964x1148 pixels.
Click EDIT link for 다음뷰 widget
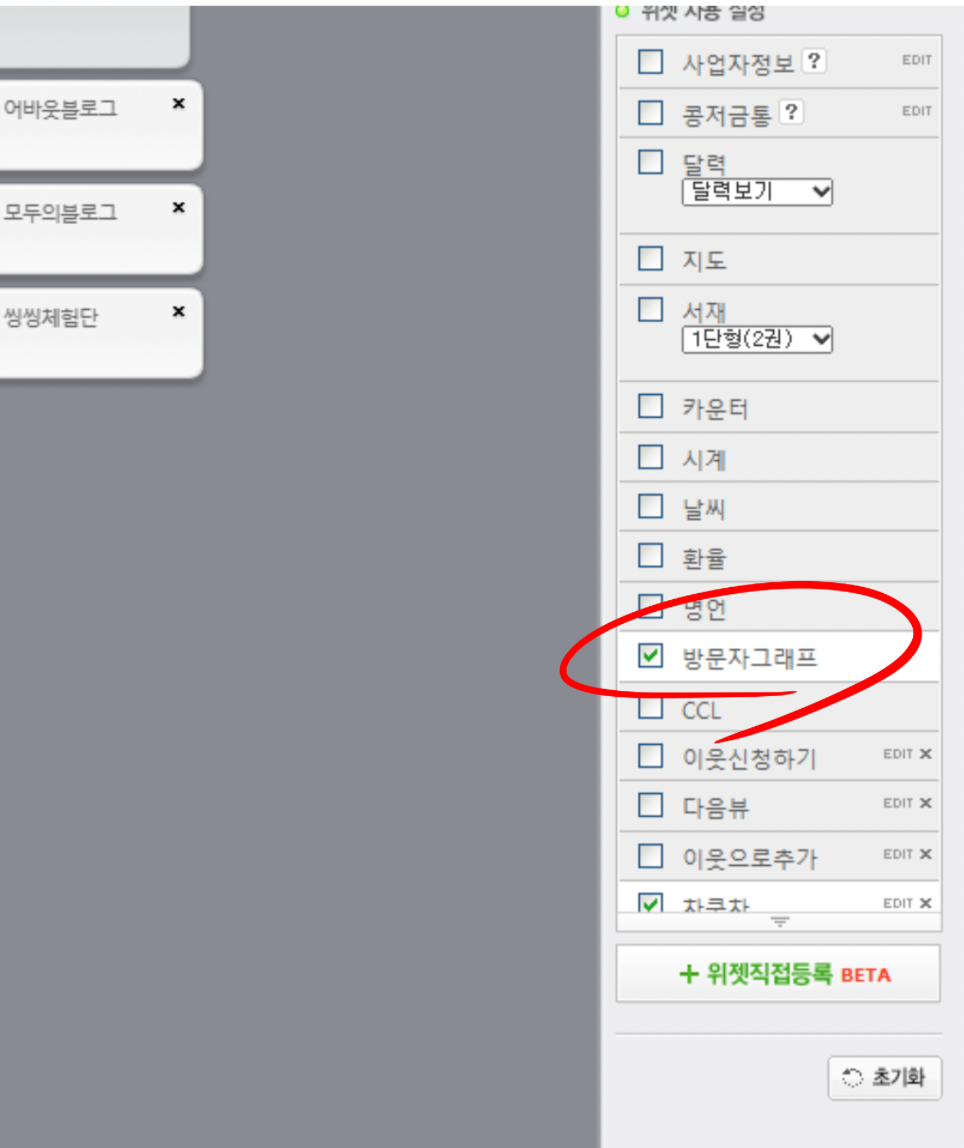coord(897,803)
